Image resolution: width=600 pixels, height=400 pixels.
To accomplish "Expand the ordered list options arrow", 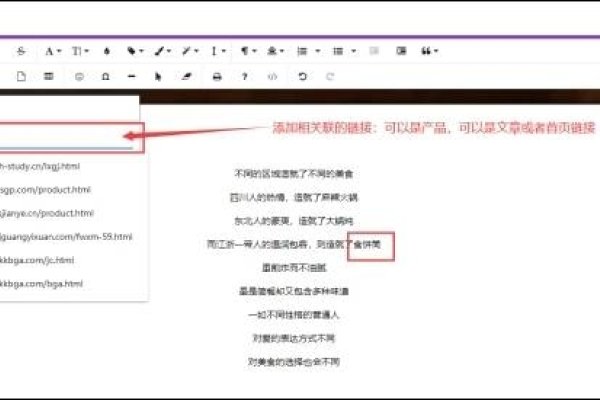I will pos(318,51).
